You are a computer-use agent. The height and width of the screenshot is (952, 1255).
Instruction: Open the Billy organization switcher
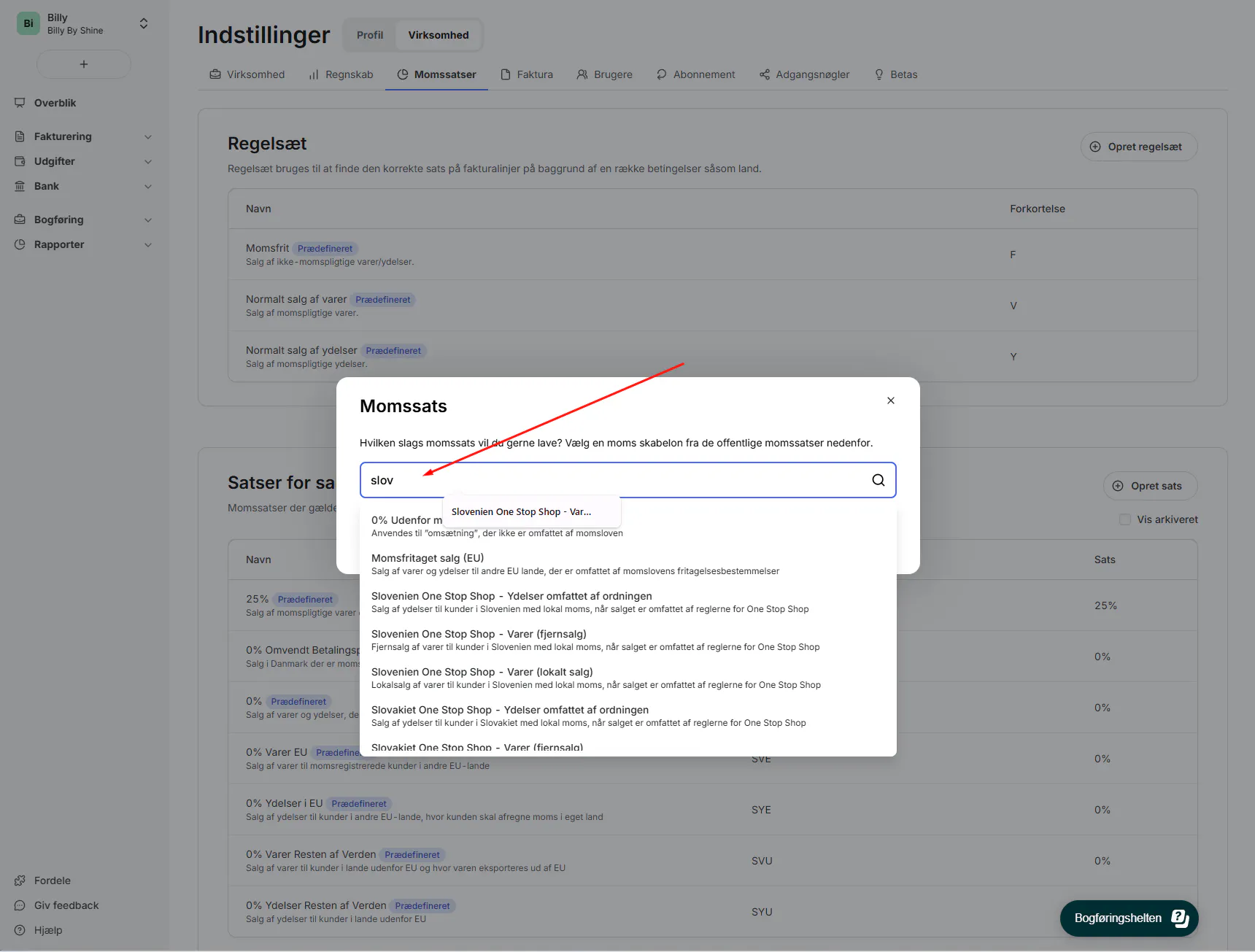pos(144,23)
